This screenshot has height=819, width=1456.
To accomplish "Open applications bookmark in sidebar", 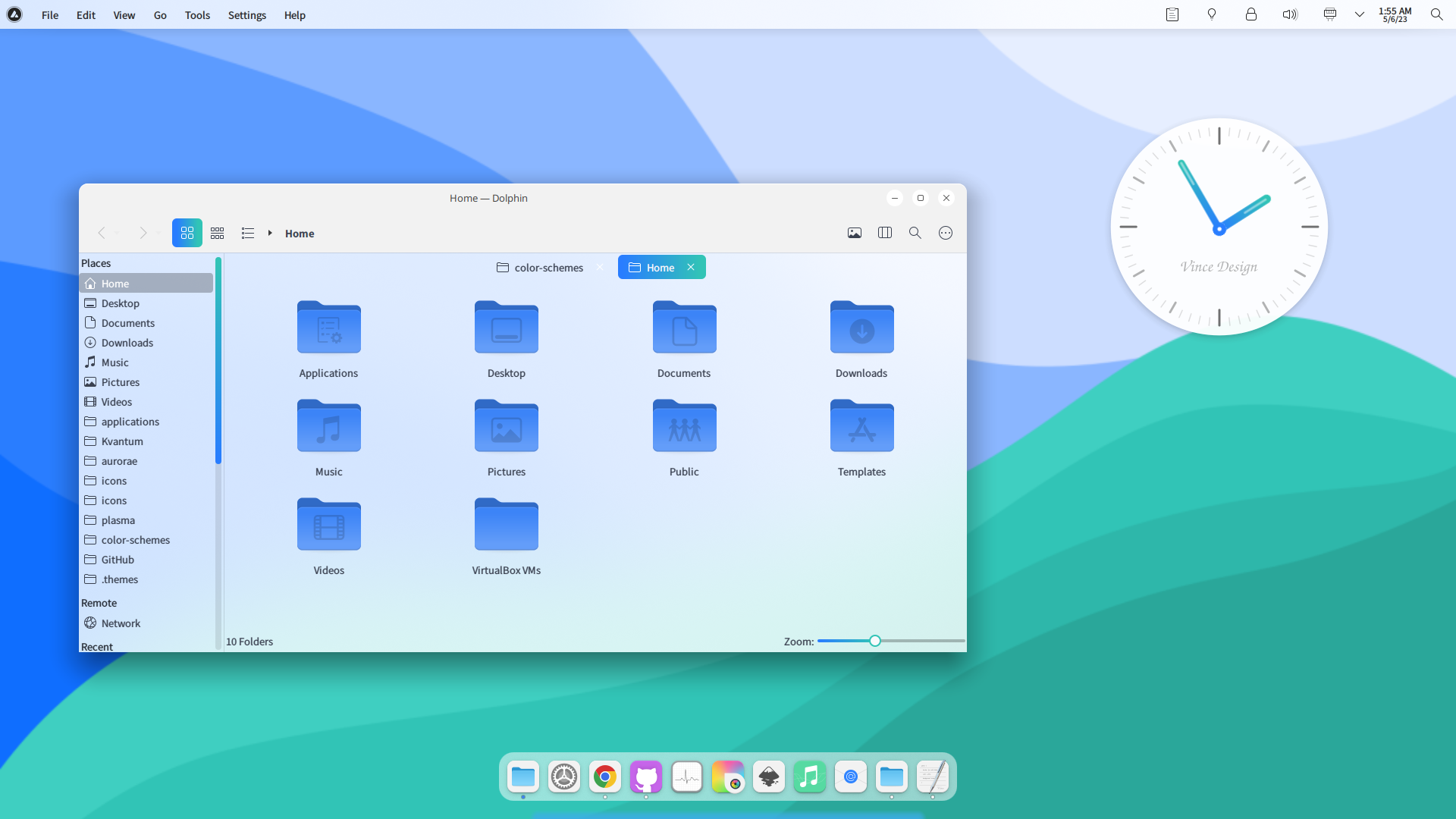I will coord(146,422).
